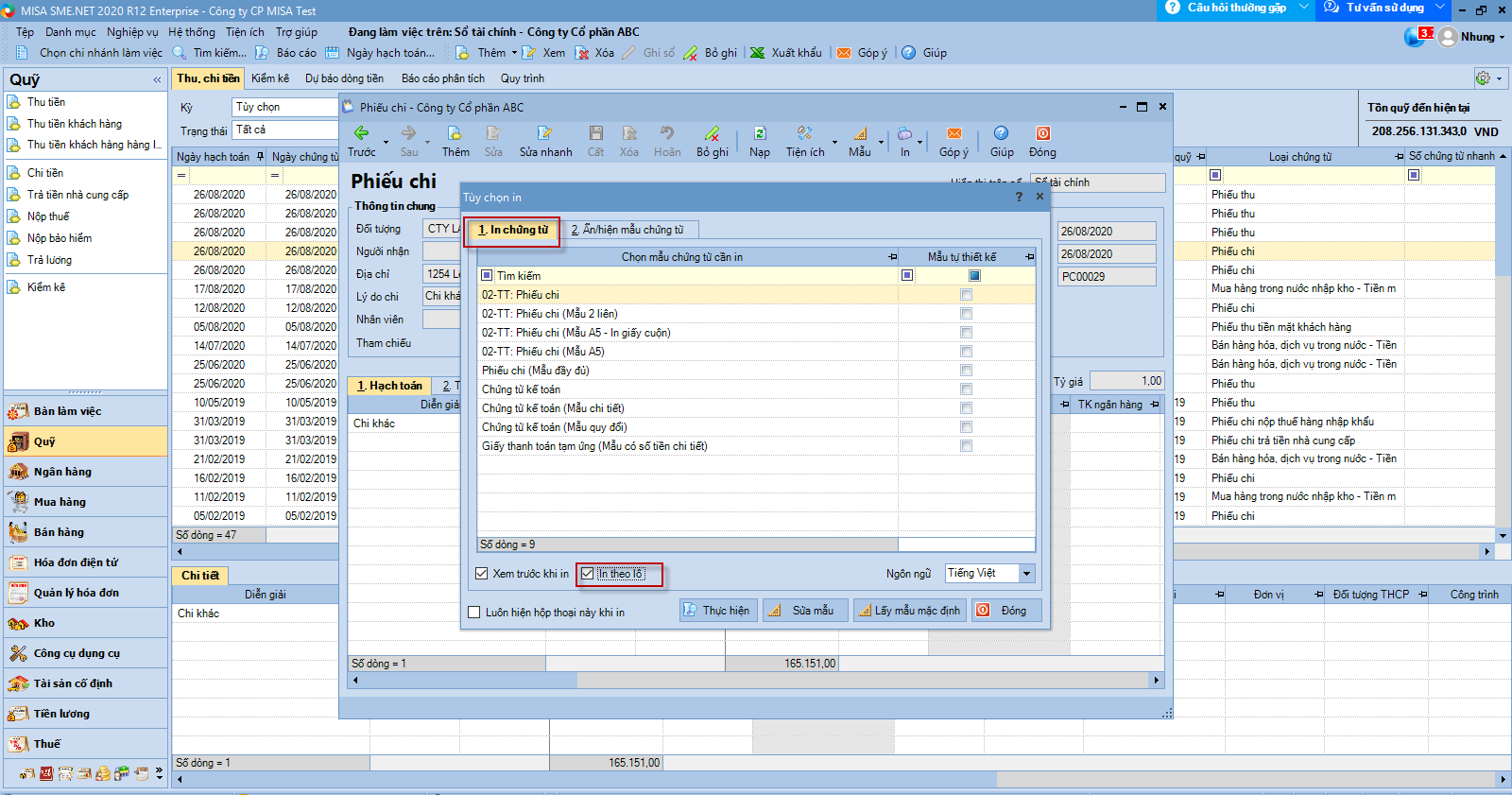Open the Bán hàng module
The height and width of the screenshot is (795, 1512).
coord(86,532)
